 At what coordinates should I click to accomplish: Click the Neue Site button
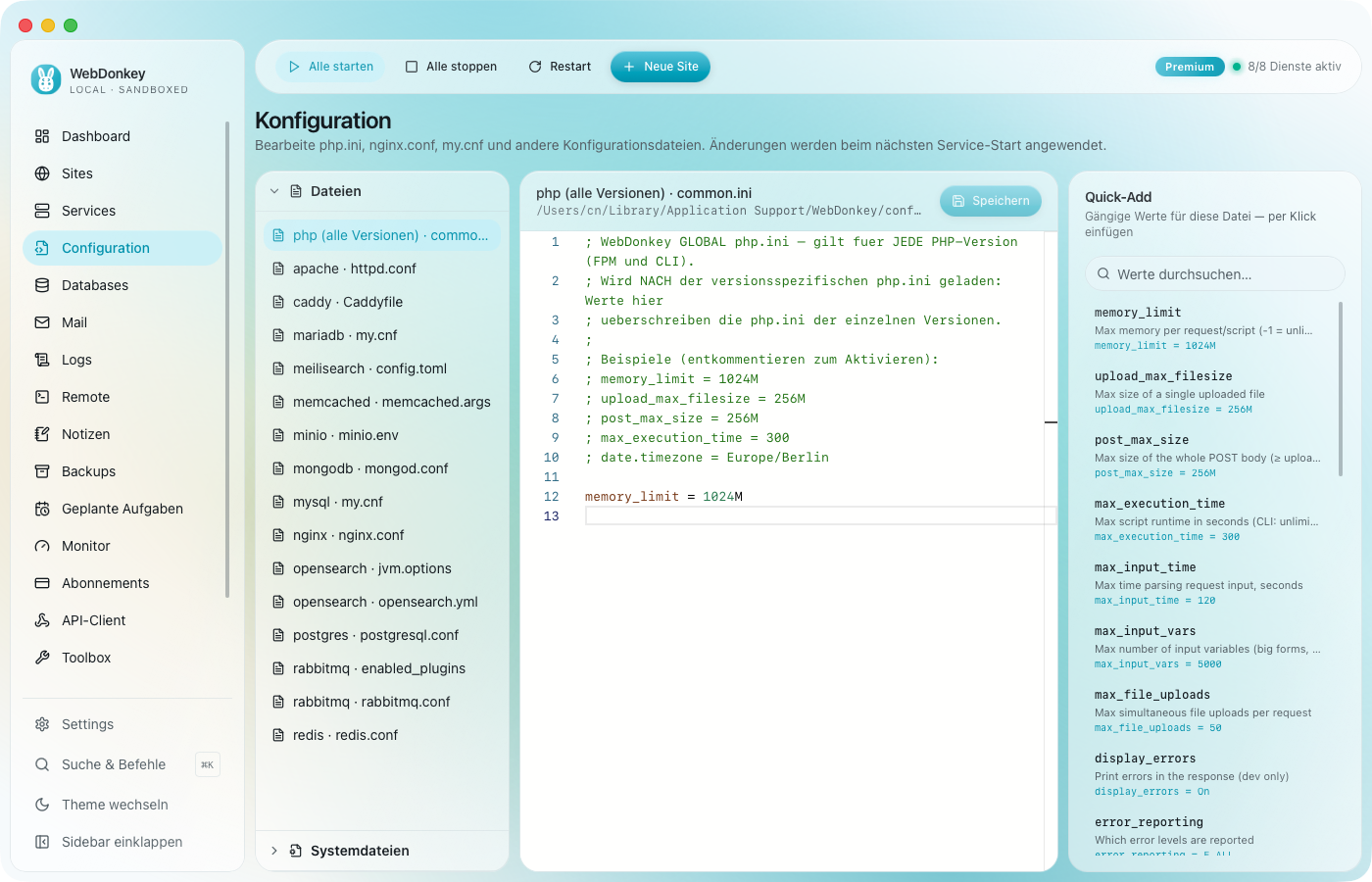pyautogui.click(x=661, y=67)
